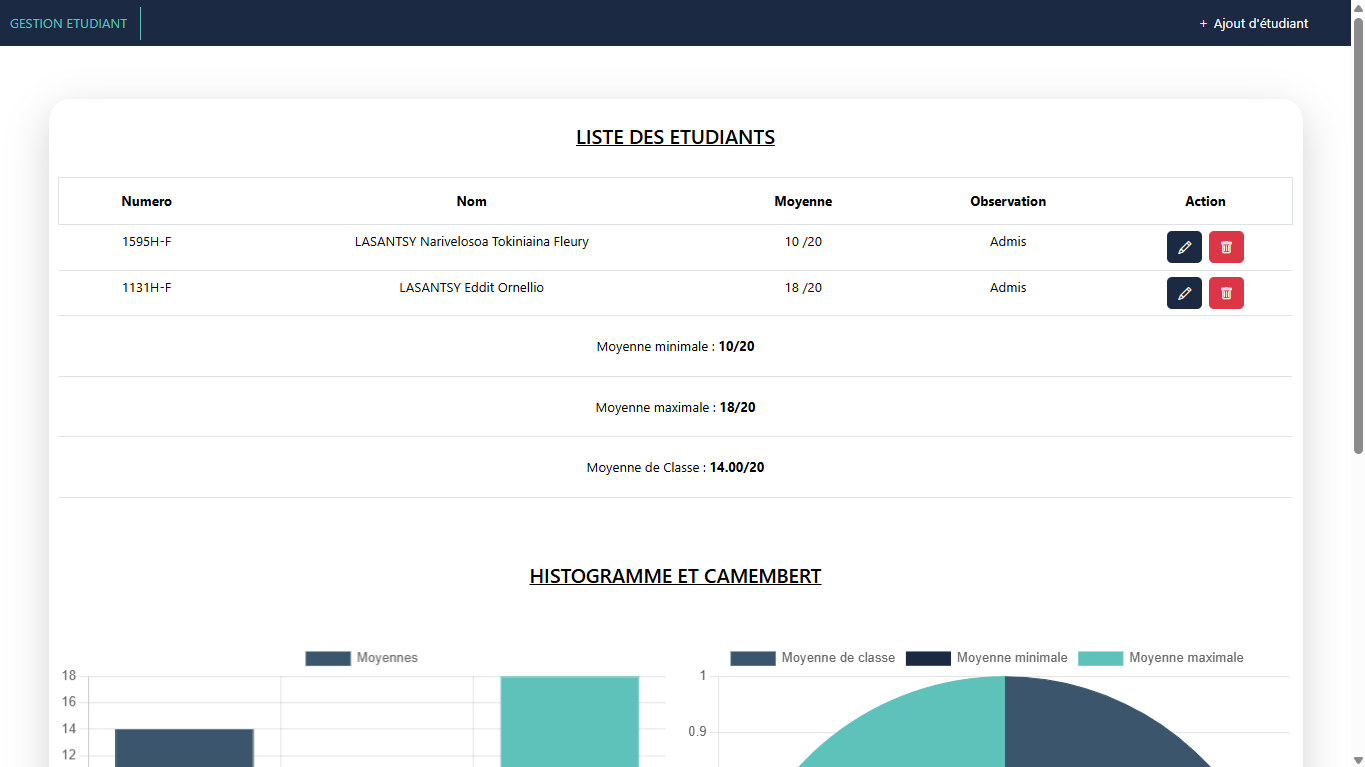Click the tall teal histogram bar

[x=570, y=721]
